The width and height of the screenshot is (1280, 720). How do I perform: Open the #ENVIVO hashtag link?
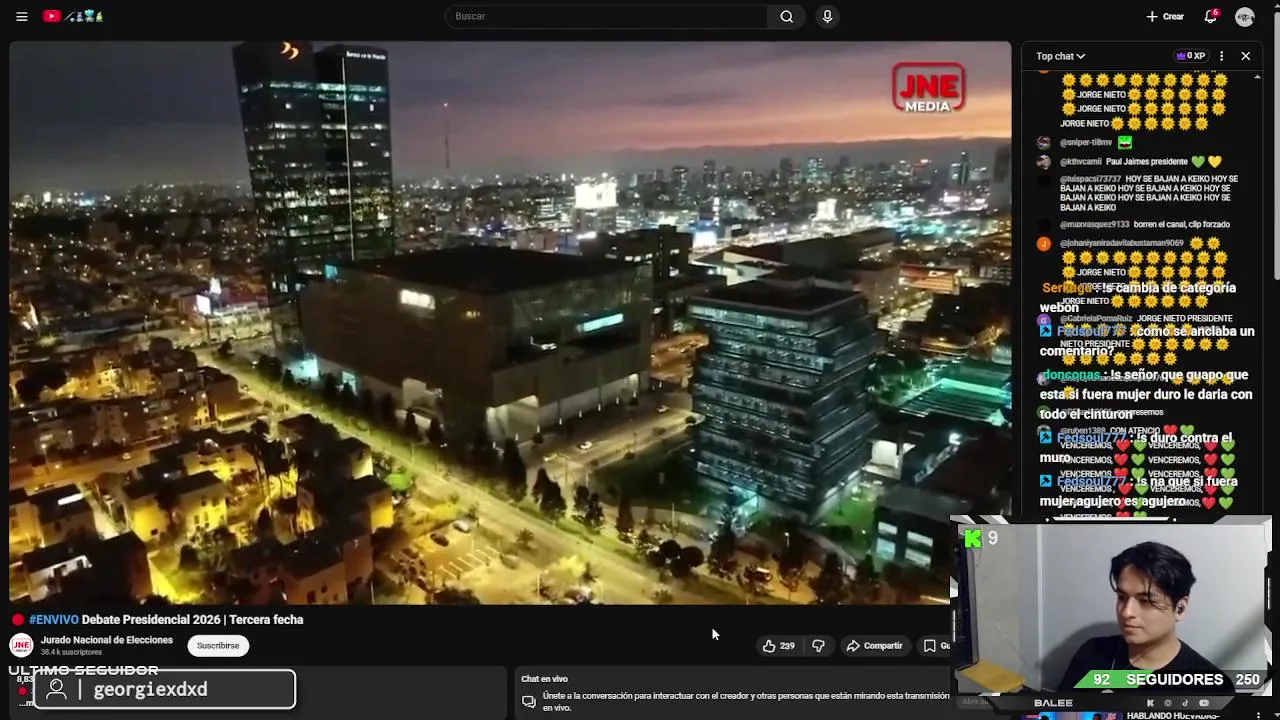(x=53, y=620)
